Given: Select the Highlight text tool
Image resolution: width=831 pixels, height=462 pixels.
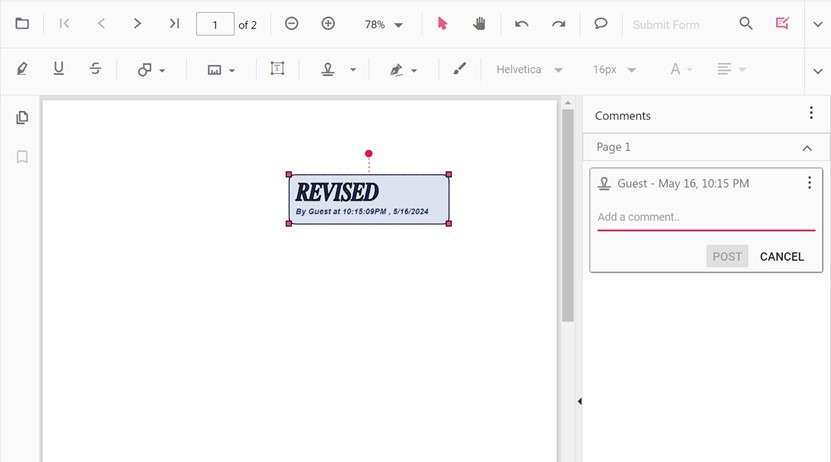Looking at the screenshot, I should point(22,69).
